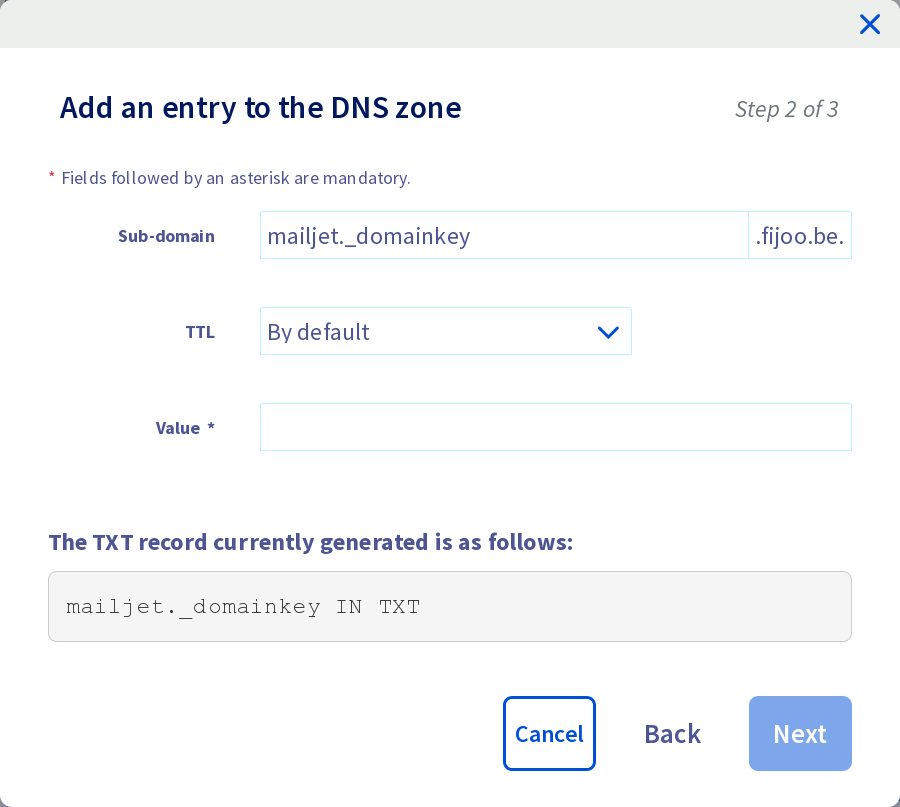The height and width of the screenshot is (807, 900).
Task: Click the 'Step 2 of 3' indicator
Action: click(787, 109)
